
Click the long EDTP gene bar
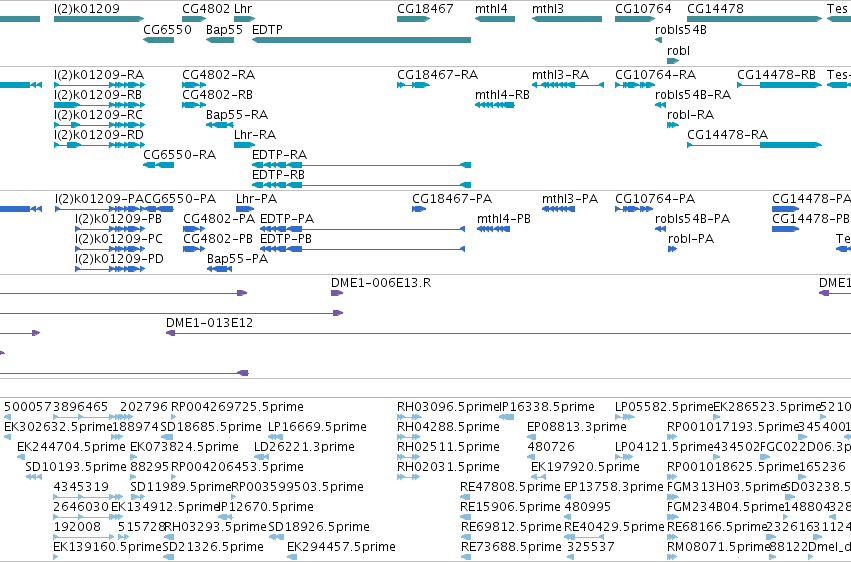tap(361, 40)
